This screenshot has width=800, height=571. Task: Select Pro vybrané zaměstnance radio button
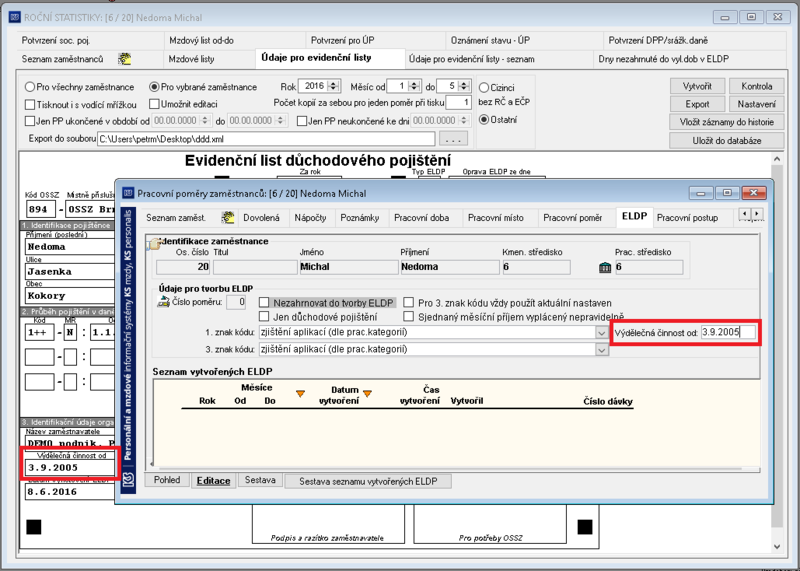tap(154, 87)
